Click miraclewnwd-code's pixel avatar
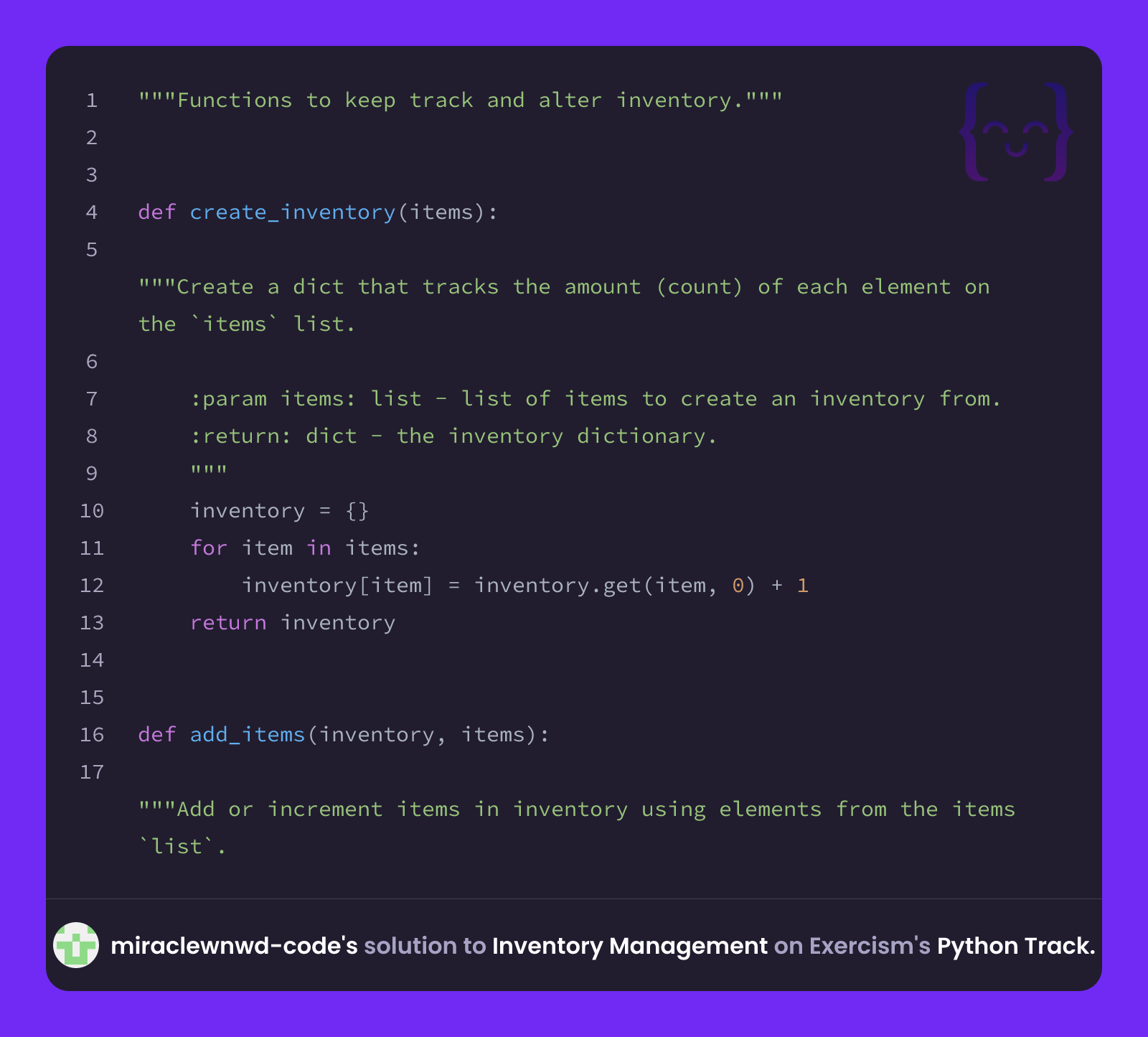Image resolution: width=1148 pixels, height=1037 pixels. pos(76,945)
